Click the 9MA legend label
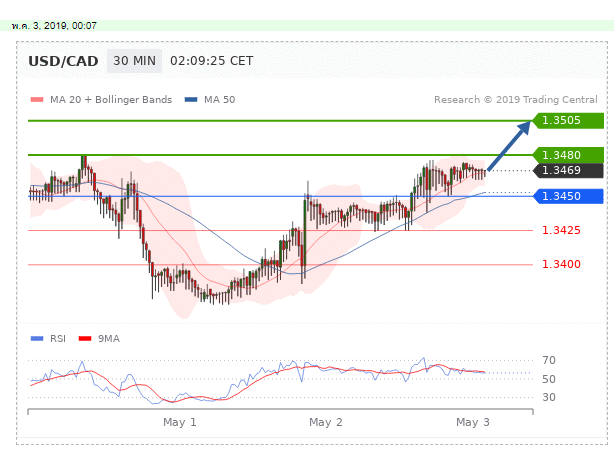614x454 pixels. [x=109, y=339]
